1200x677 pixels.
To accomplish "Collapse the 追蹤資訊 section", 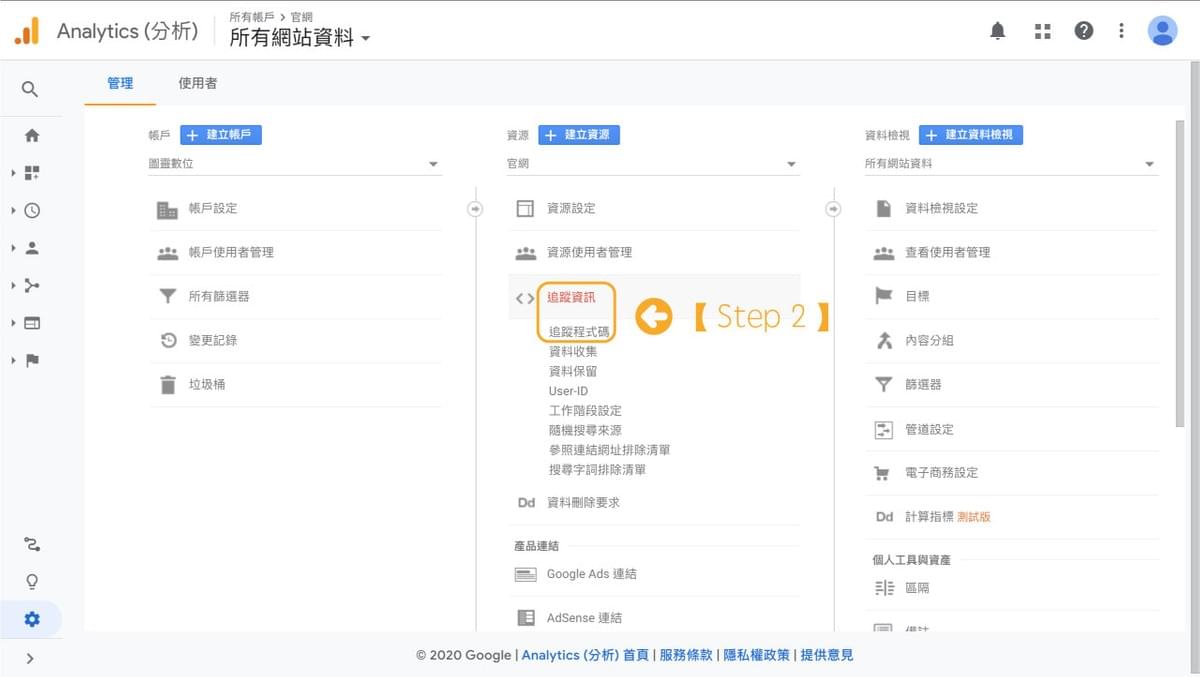I will pyautogui.click(x=571, y=297).
